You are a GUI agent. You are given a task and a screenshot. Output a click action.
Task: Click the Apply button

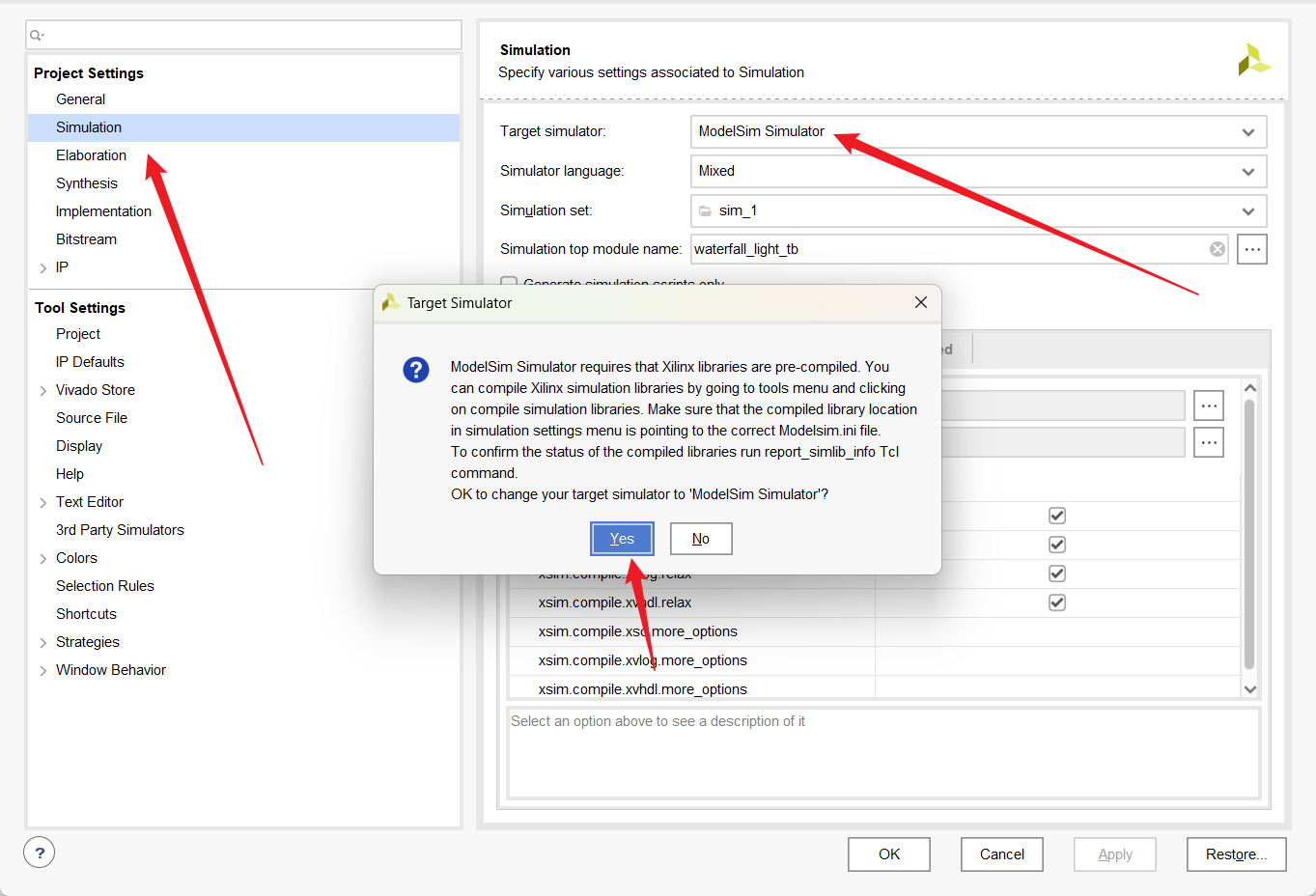[x=1115, y=854]
